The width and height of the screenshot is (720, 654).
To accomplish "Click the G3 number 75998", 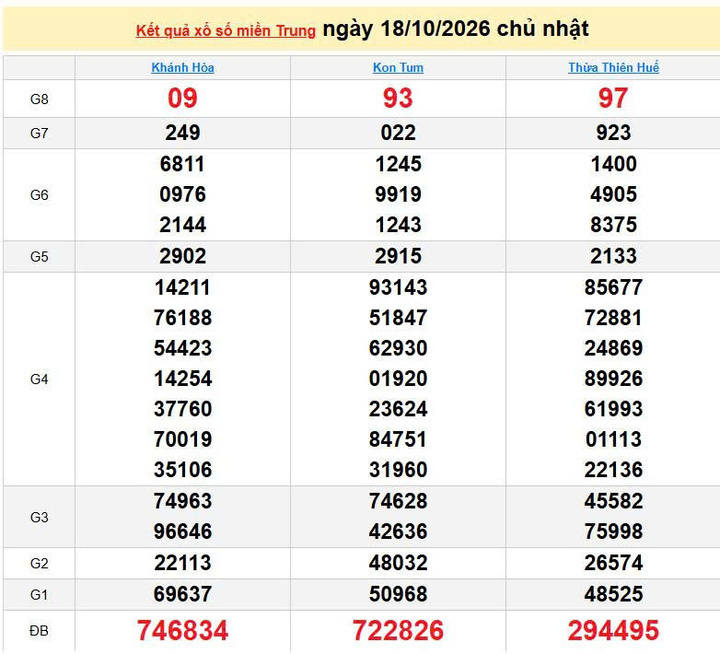I will tap(613, 531).
